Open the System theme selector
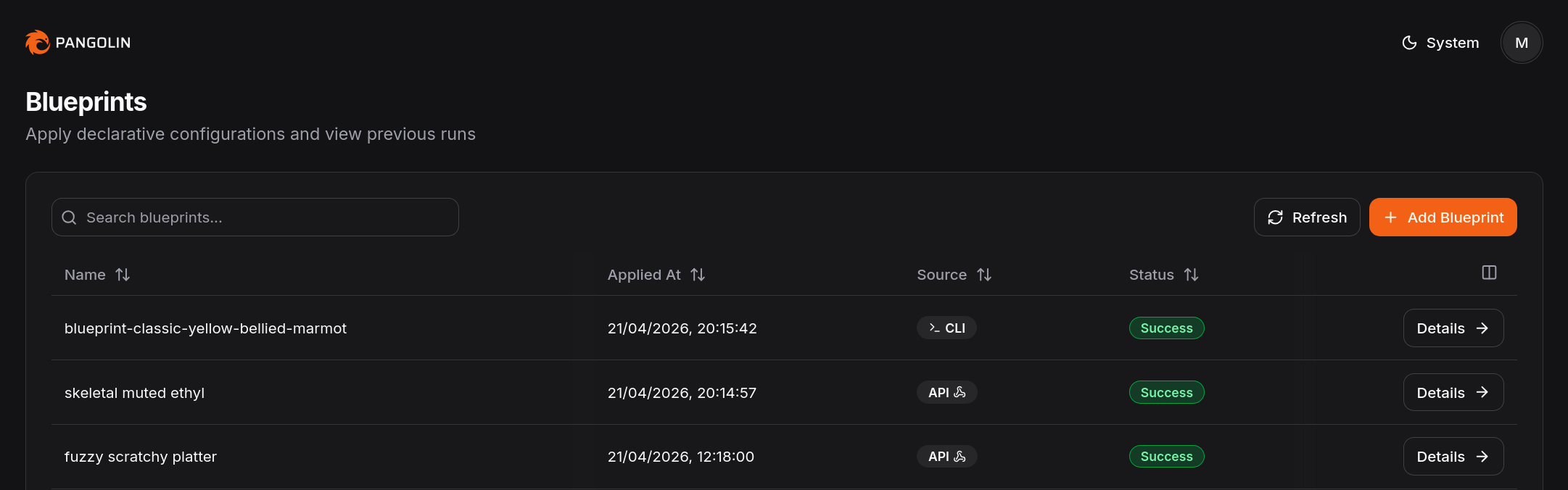The width and height of the screenshot is (1568, 490). point(1440,43)
